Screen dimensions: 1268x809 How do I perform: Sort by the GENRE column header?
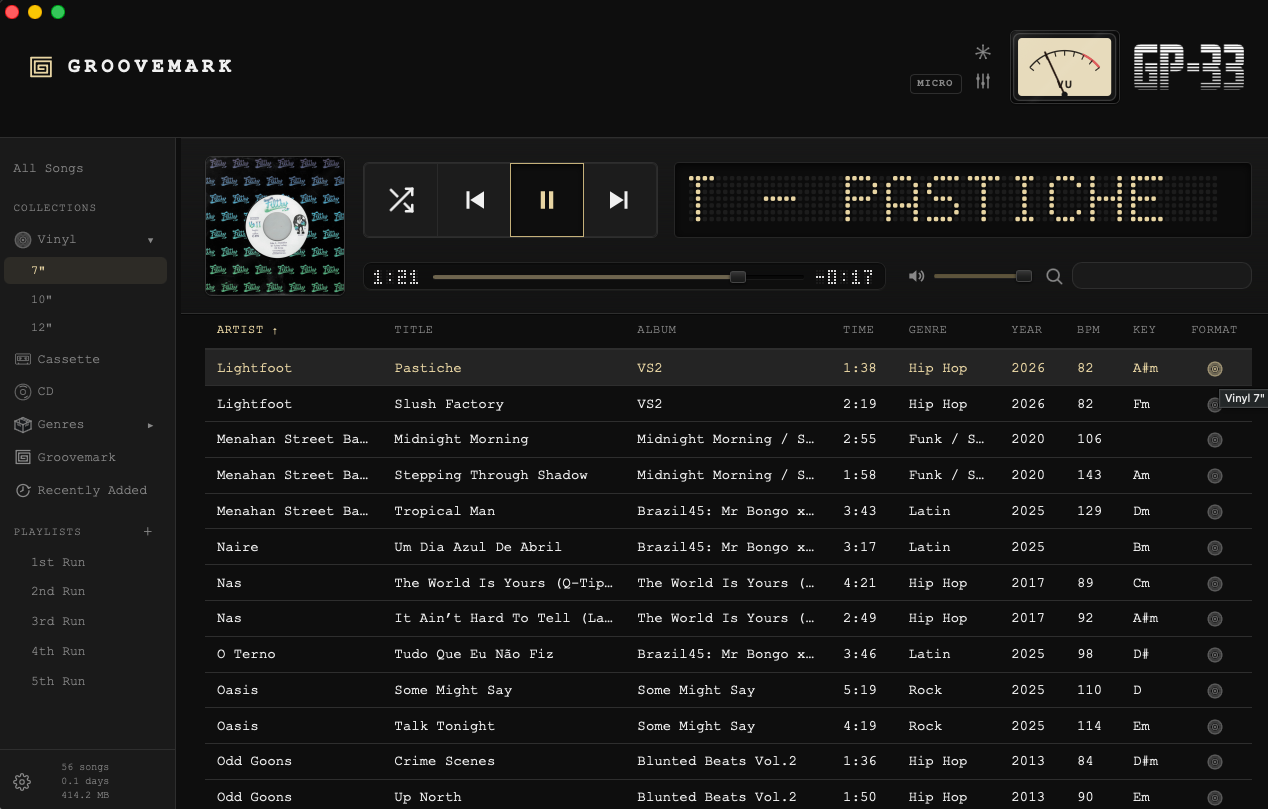(x=927, y=330)
